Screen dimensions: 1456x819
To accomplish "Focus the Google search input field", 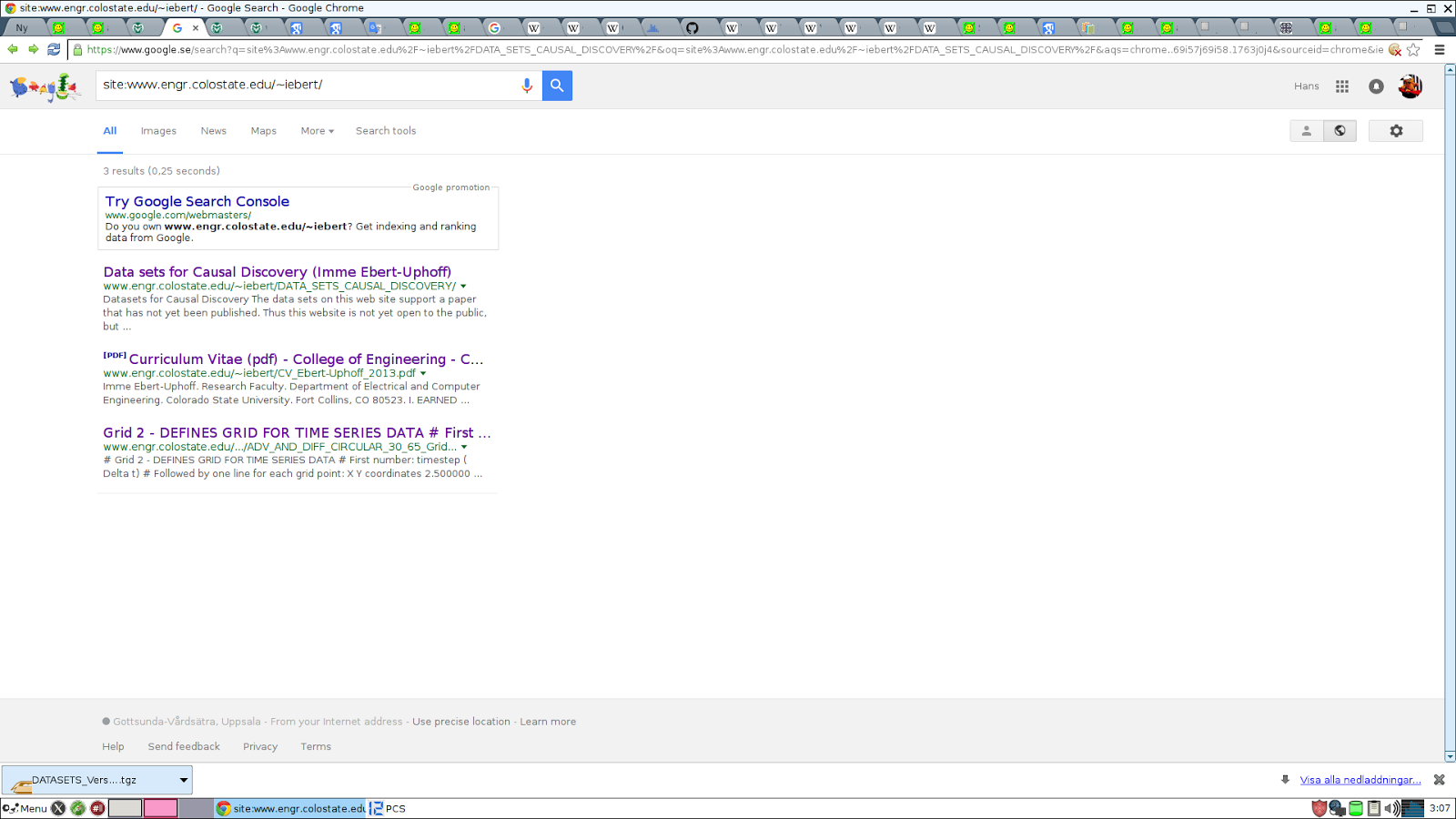I will [306, 86].
